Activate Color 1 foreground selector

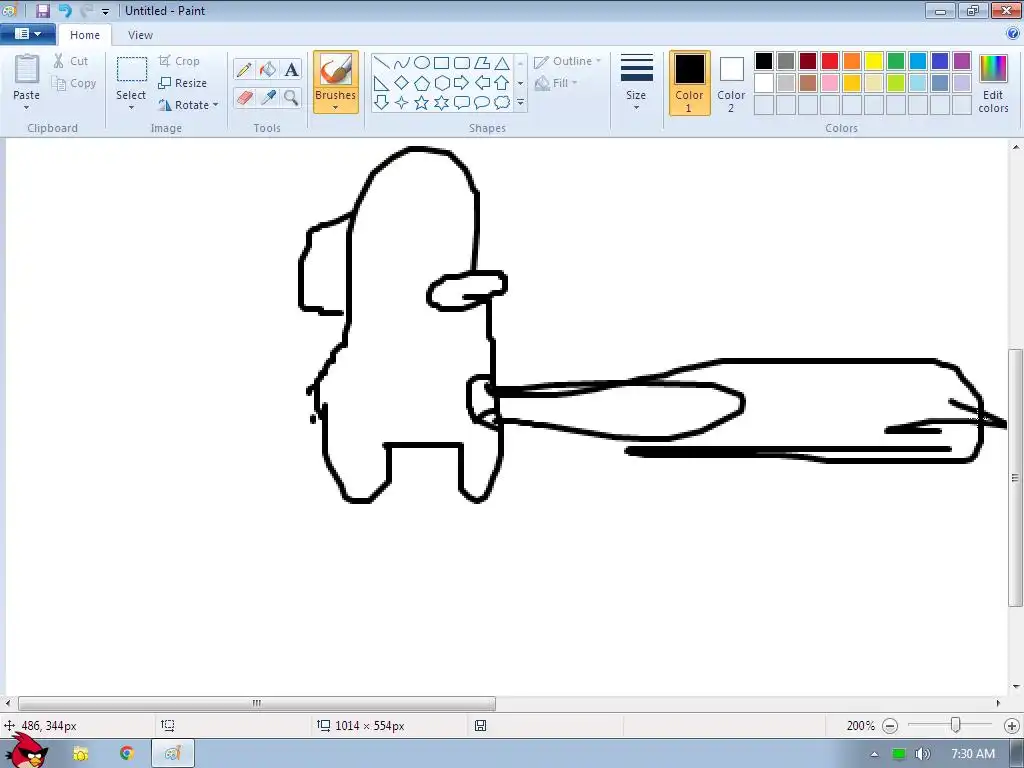pos(690,83)
